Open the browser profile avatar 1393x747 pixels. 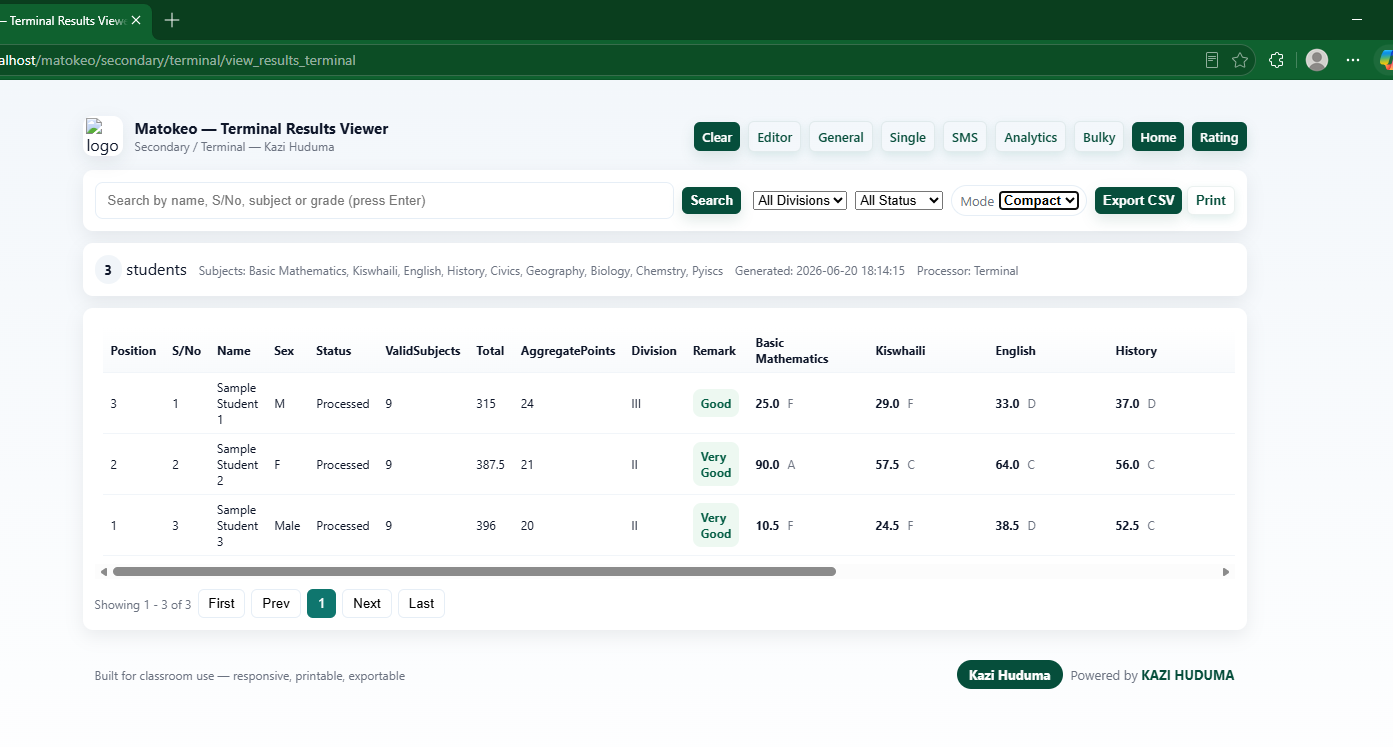[x=1317, y=60]
